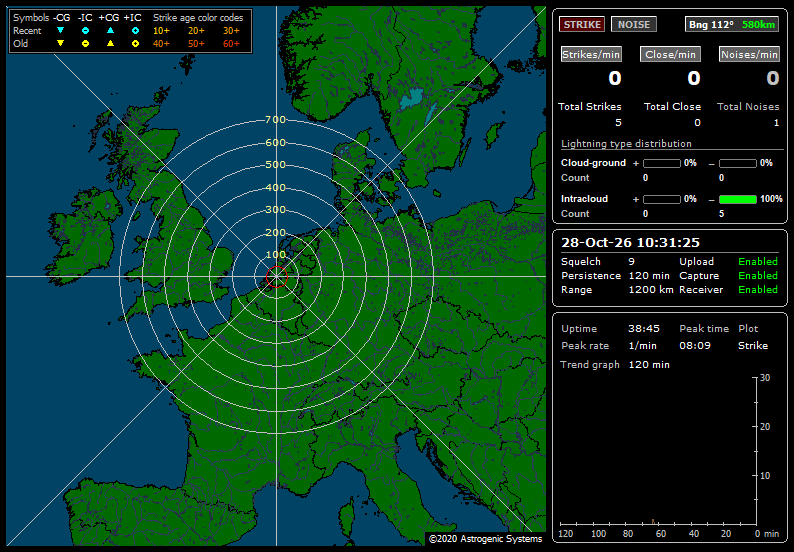
Task: Click the Squelch value 9
Action: point(631,262)
